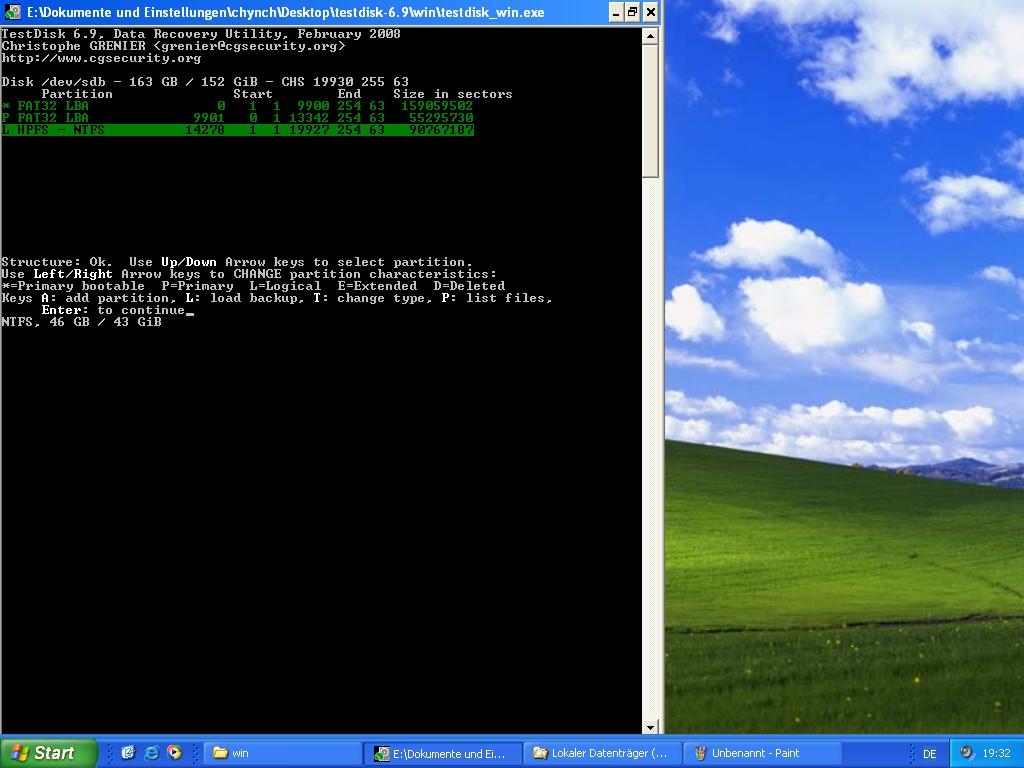Click the 'L: load backup' key hint

[245, 298]
